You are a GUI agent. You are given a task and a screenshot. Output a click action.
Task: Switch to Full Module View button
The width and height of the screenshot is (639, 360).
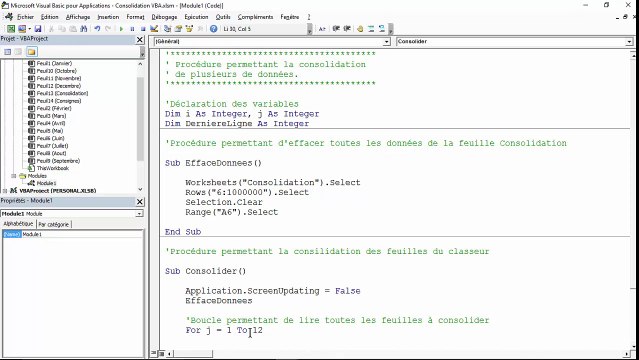(x=161, y=353)
